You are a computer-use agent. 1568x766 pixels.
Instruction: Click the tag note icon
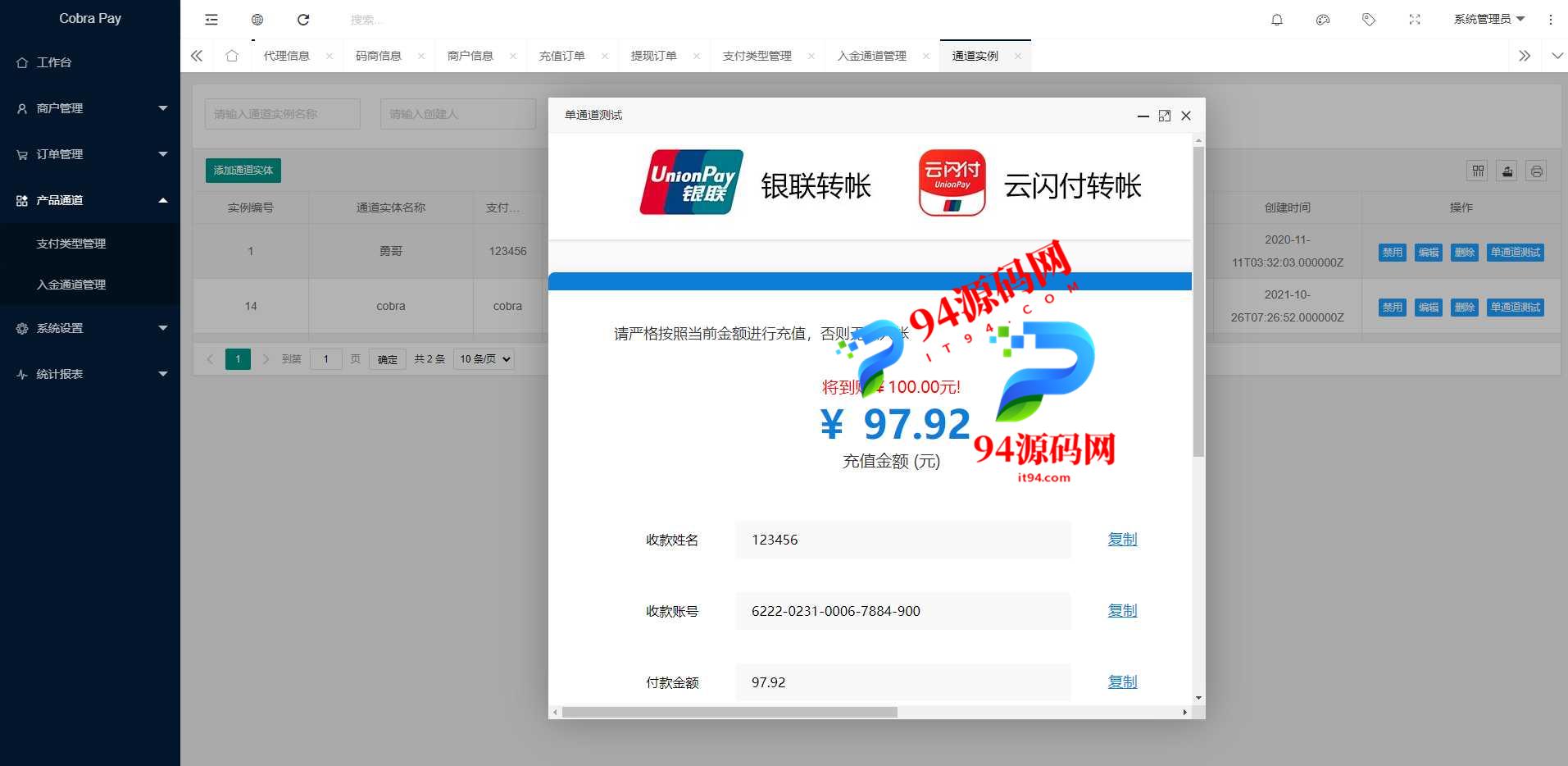tap(1369, 20)
